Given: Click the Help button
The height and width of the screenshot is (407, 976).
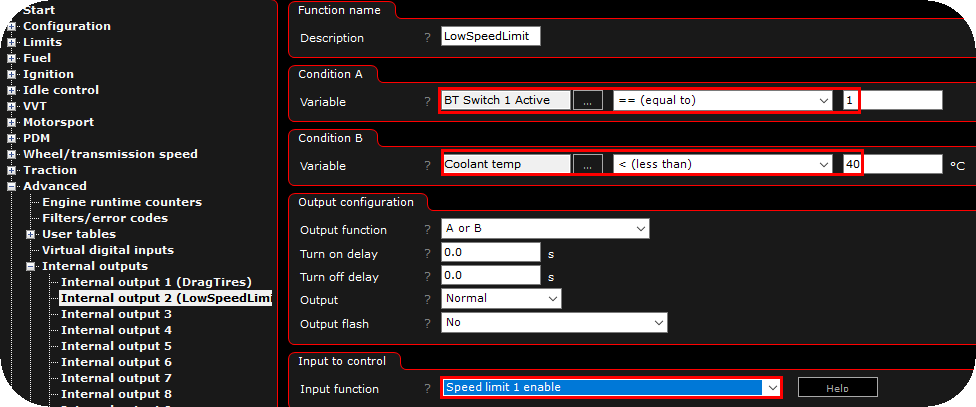Looking at the screenshot, I should (837, 387).
